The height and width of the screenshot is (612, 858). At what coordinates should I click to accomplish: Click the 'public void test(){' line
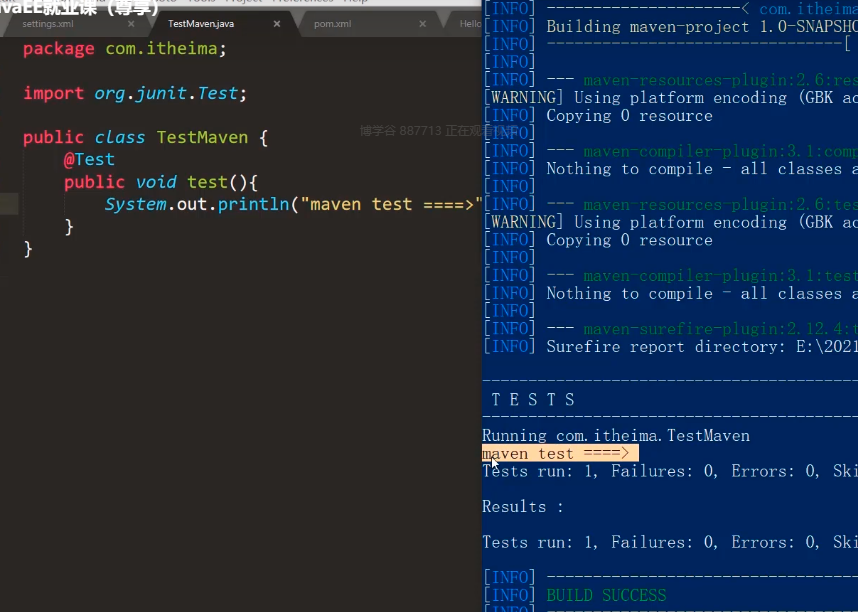tap(160, 182)
